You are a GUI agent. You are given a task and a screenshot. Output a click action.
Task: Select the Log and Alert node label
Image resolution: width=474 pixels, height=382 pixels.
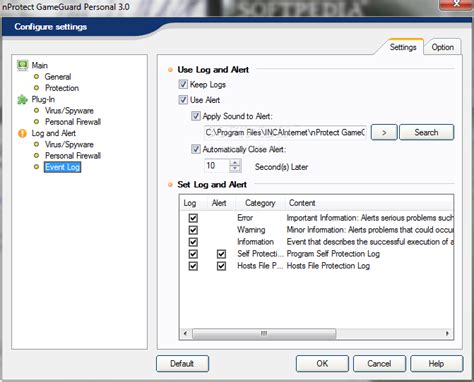[x=54, y=133]
